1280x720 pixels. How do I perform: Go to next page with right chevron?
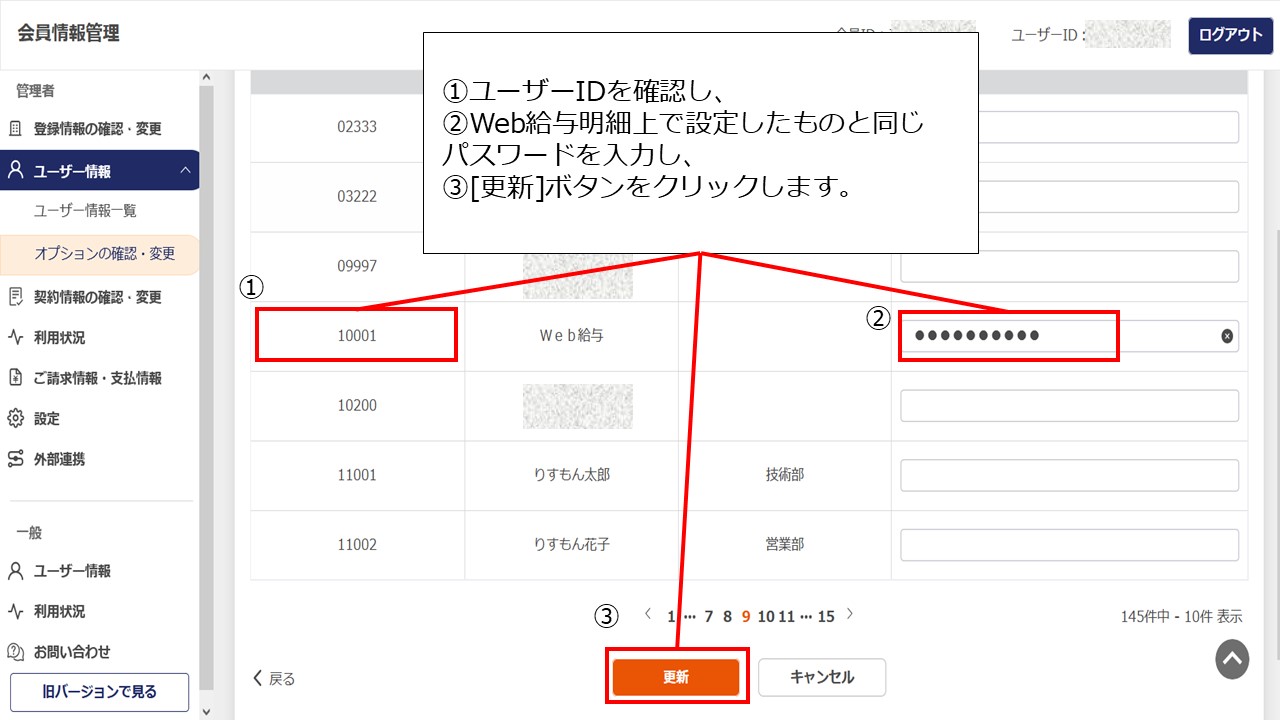point(850,614)
